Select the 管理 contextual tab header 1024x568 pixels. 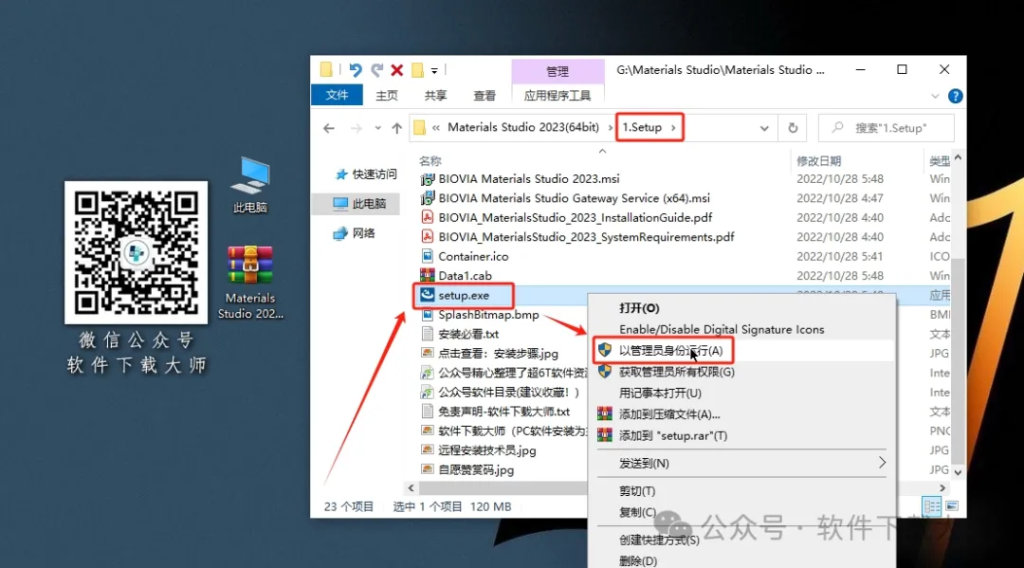pos(558,71)
